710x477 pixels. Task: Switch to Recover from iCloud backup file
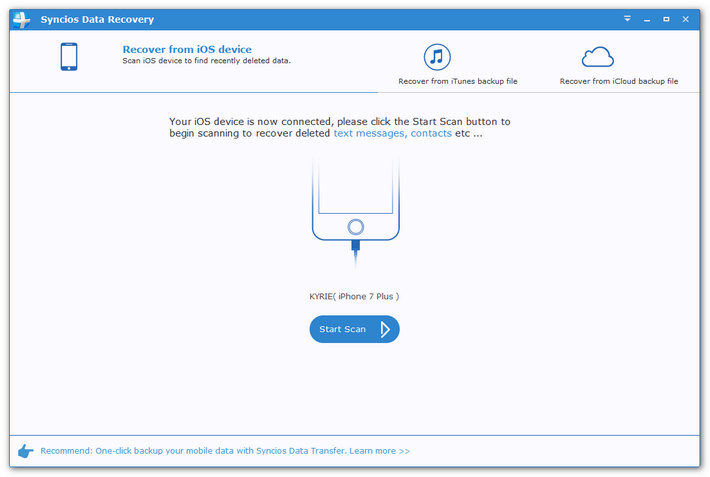pyautogui.click(x=619, y=81)
